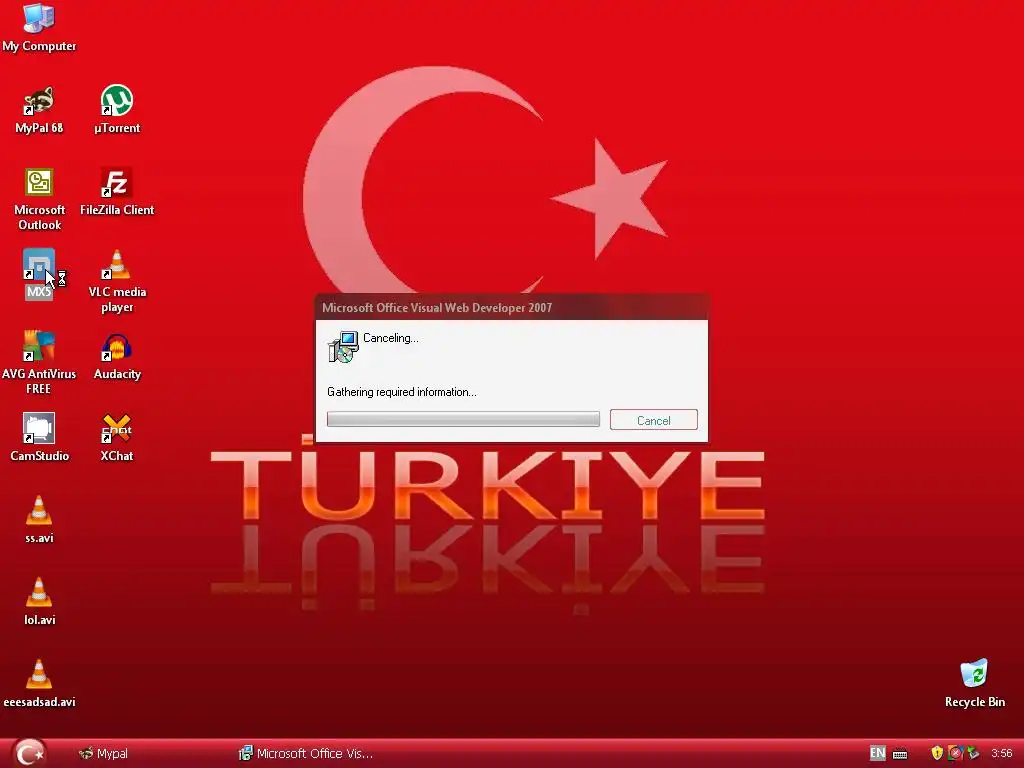Click the 'Gathering required information...' status text
This screenshot has width=1024, height=768.
[x=402, y=392]
